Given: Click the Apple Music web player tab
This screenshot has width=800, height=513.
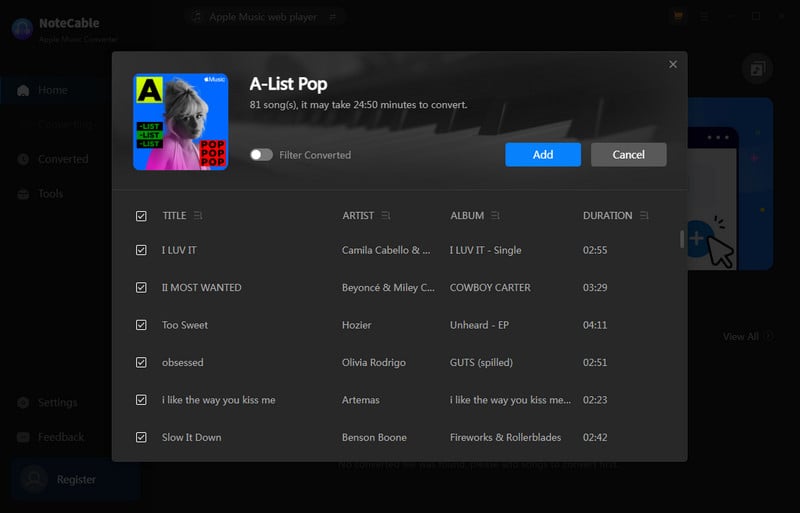Looking at the screenshot, I should click(264, 17).
